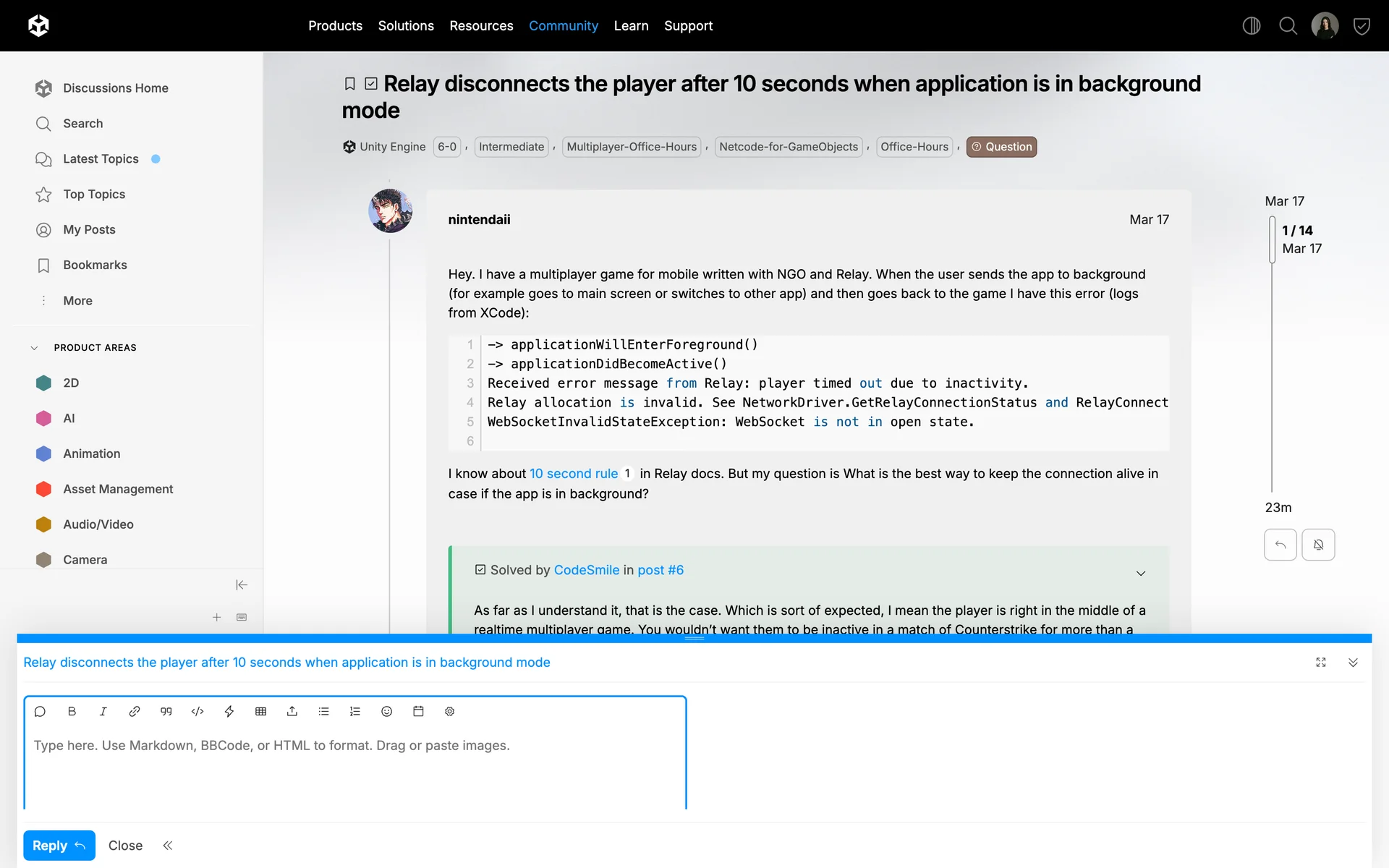Toggle the dark/light theme icon
1389x868 pixels.
[x=1251, y=26]
